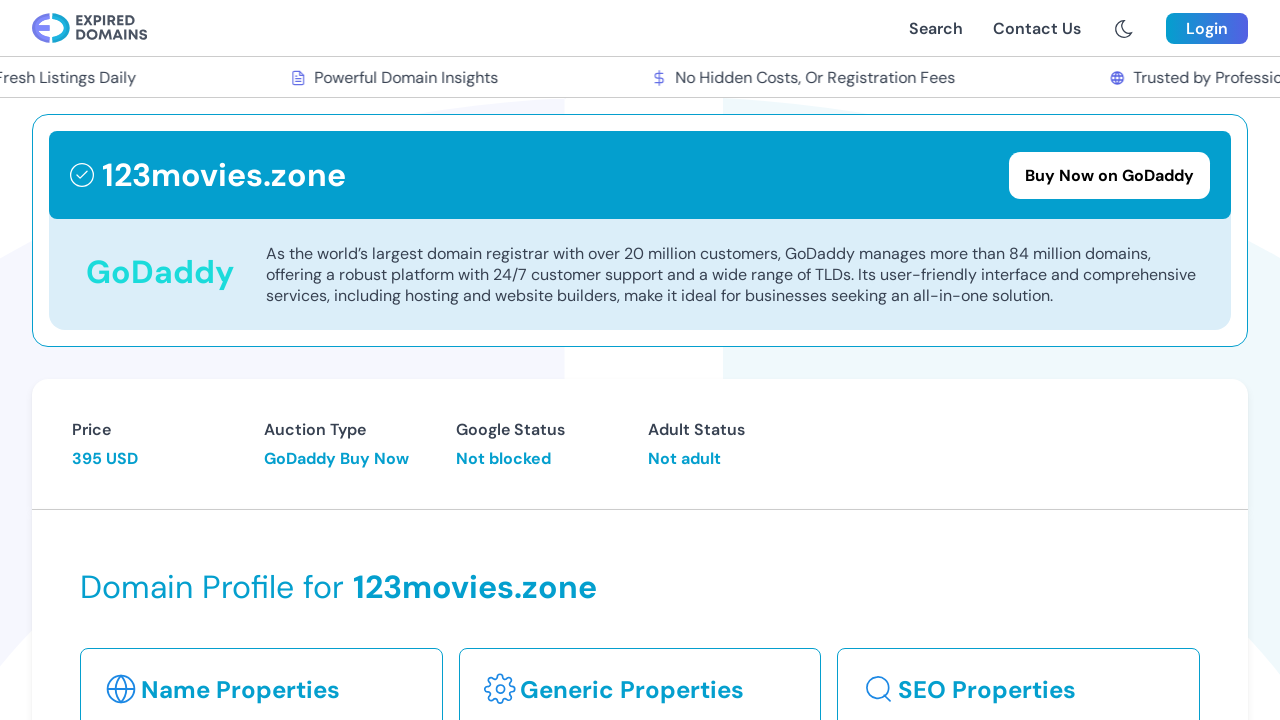Image resolution: width=1280 pixels, height=720 pixels.
Task: Open the Expired Domains logo home link
Action: point(90,28)
